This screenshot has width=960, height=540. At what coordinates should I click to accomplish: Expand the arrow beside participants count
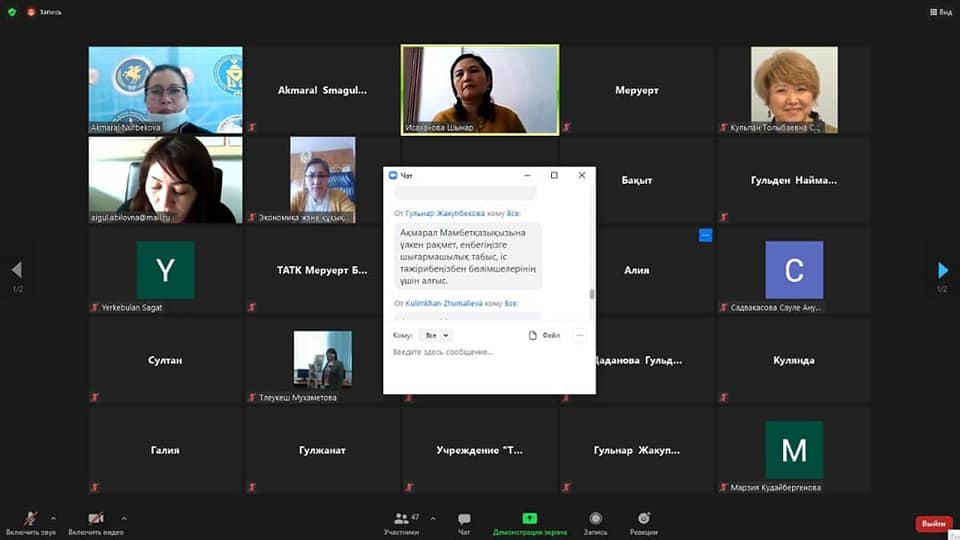coord(432,518)
